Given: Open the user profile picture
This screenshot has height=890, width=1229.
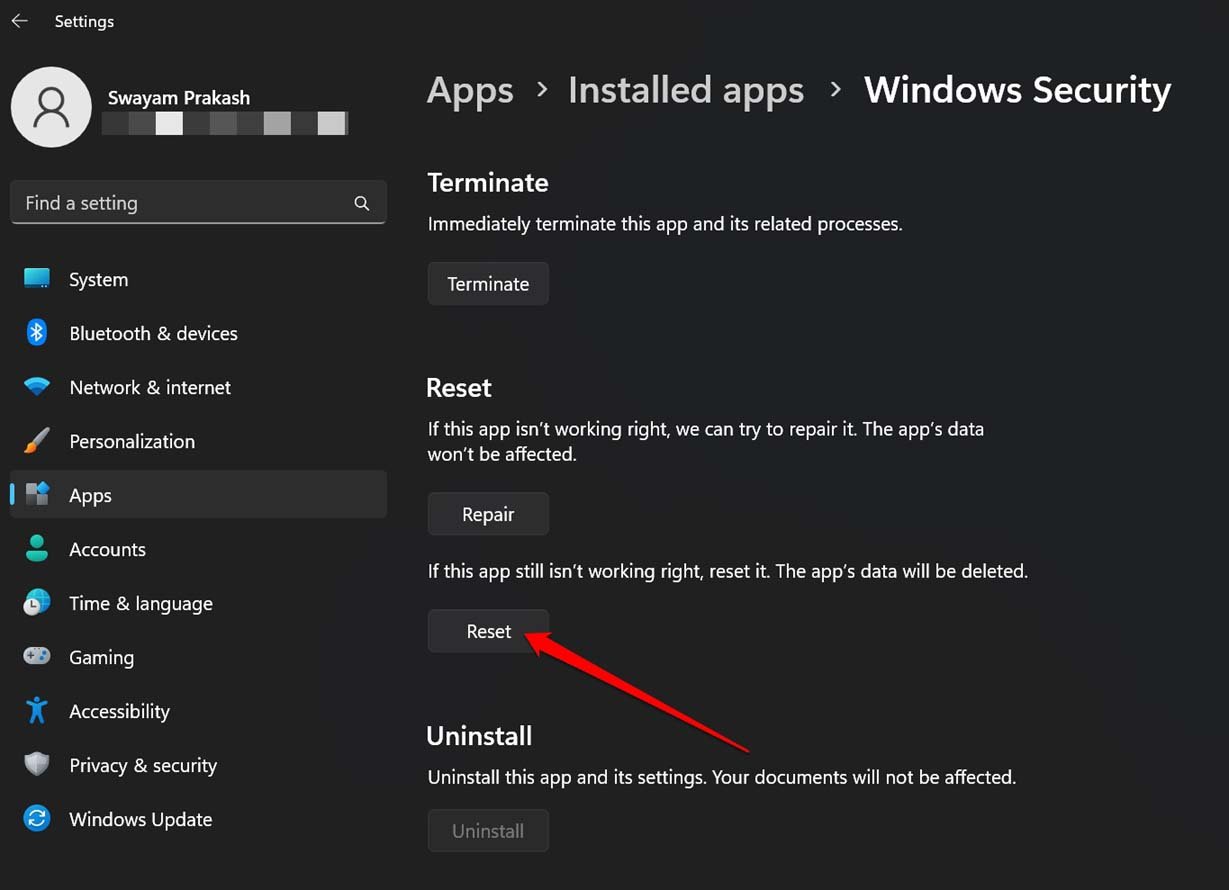Looking at the screenshot, I should (51, 107).
